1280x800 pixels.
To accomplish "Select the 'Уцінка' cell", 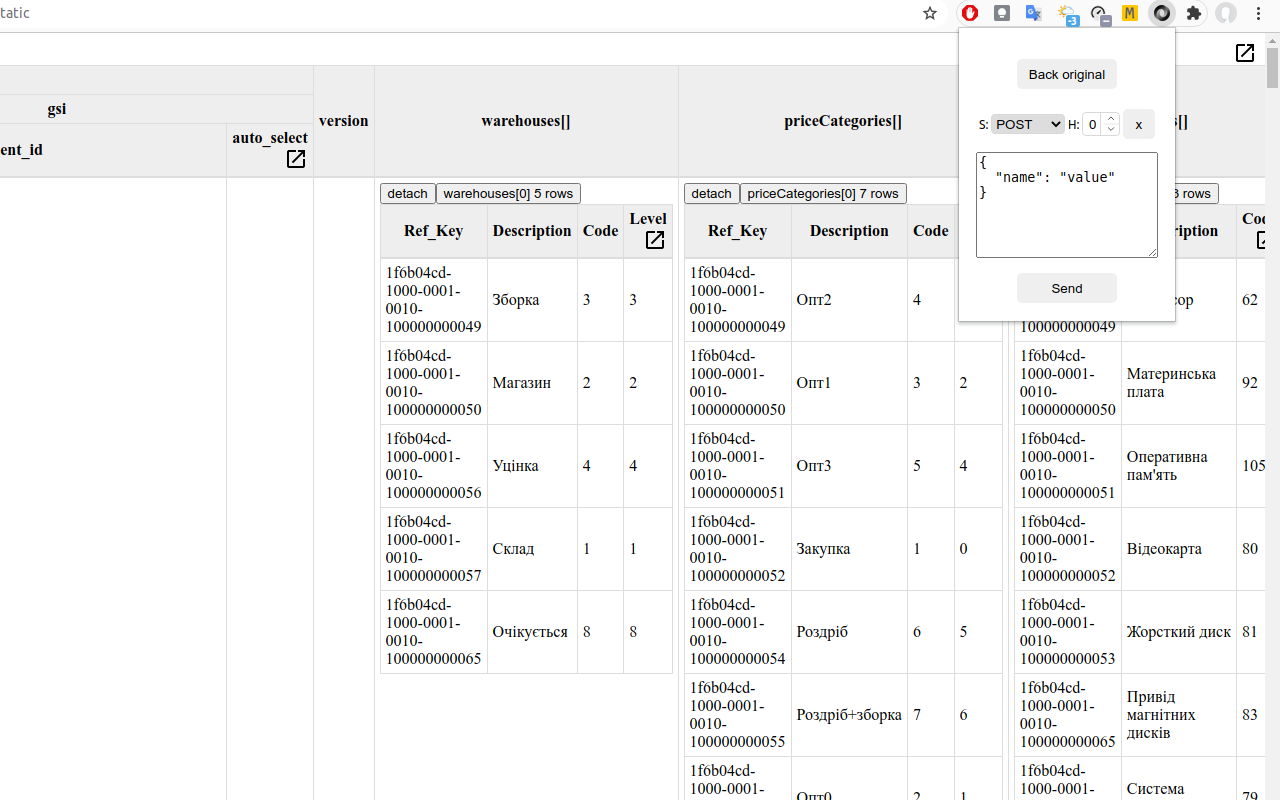I will point(532,466).
